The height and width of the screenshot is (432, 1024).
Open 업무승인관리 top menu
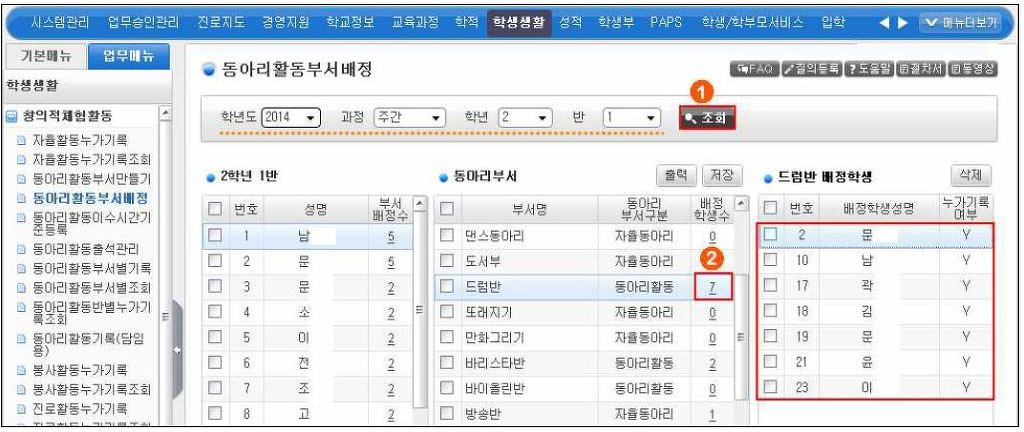(x=143, y=22)
